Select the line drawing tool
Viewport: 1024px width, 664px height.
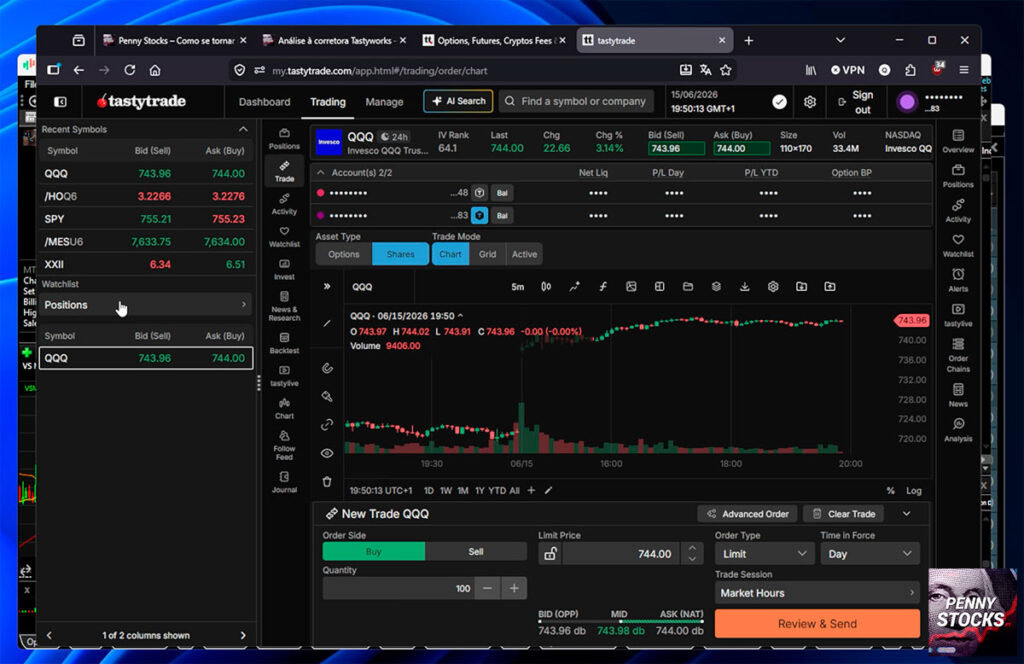(327, 323)
